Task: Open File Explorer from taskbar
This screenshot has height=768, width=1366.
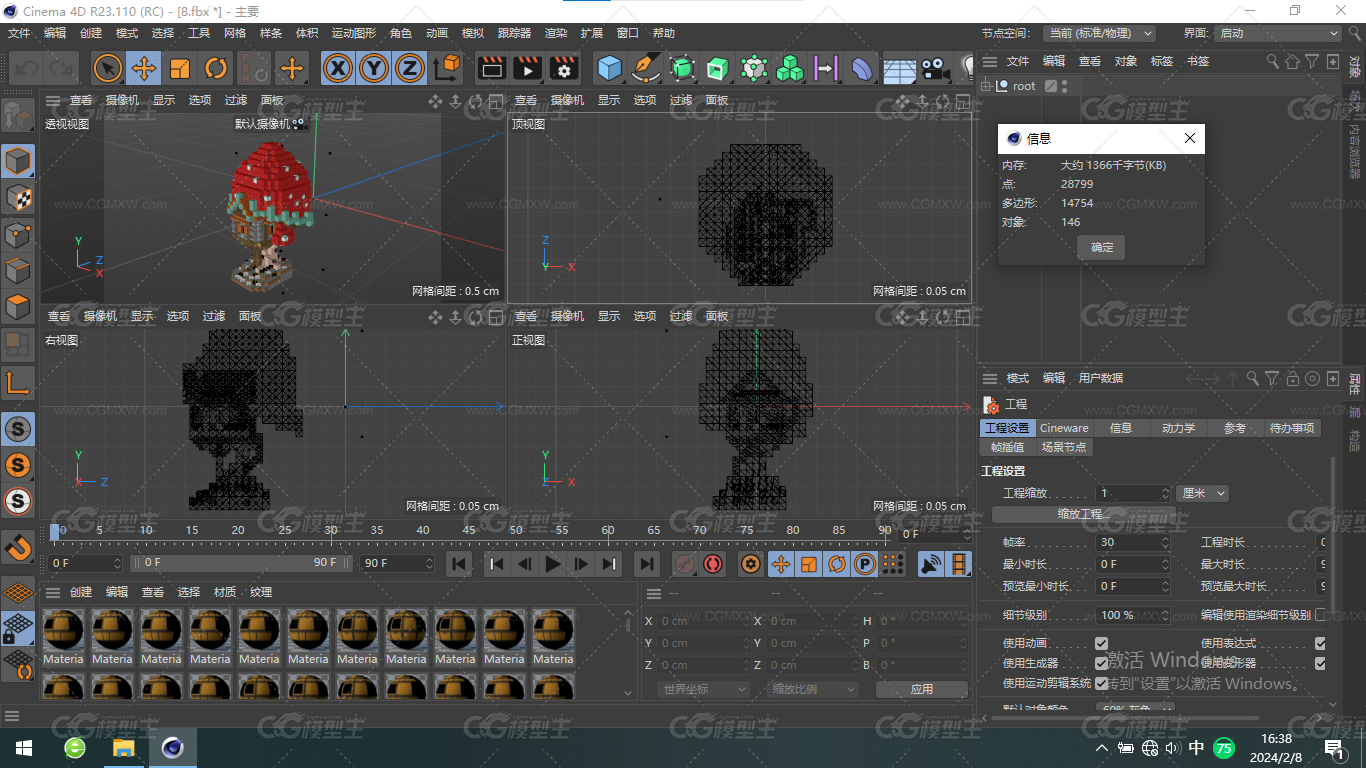Action: pyautogui.click(x=123, y=748)
